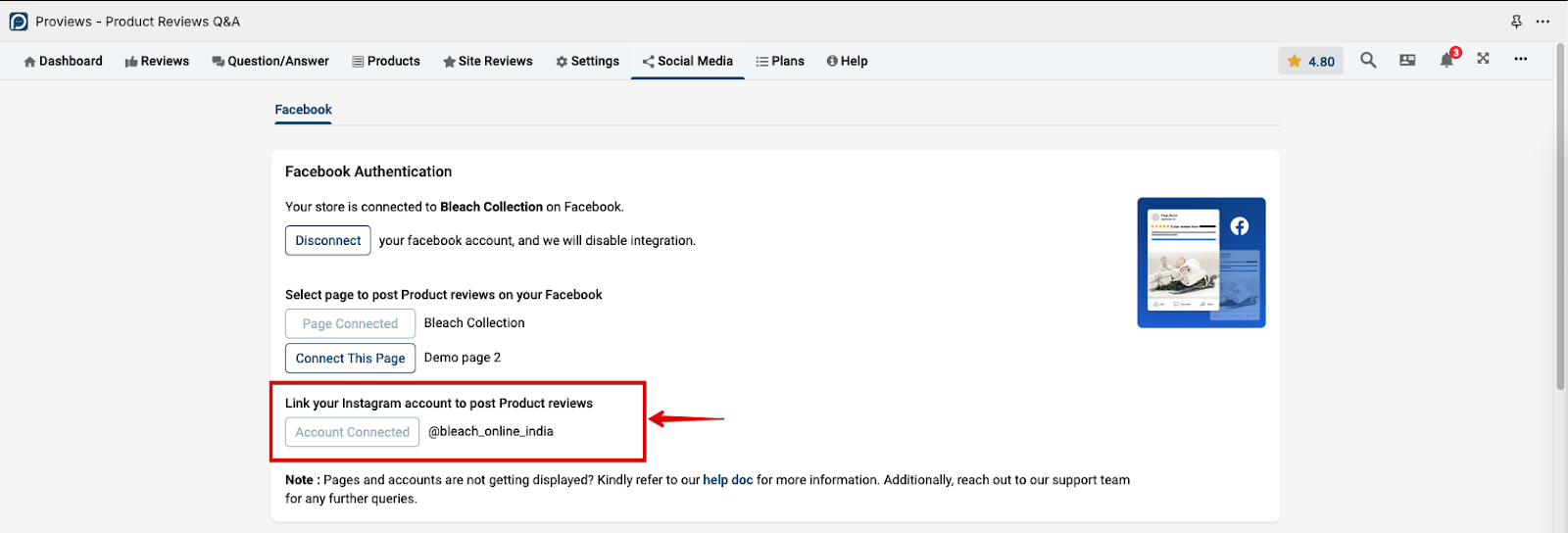Viewport: 1568px width, 533px height.
Task: Navigate to Site Reviews
Action: pos(487,61)
